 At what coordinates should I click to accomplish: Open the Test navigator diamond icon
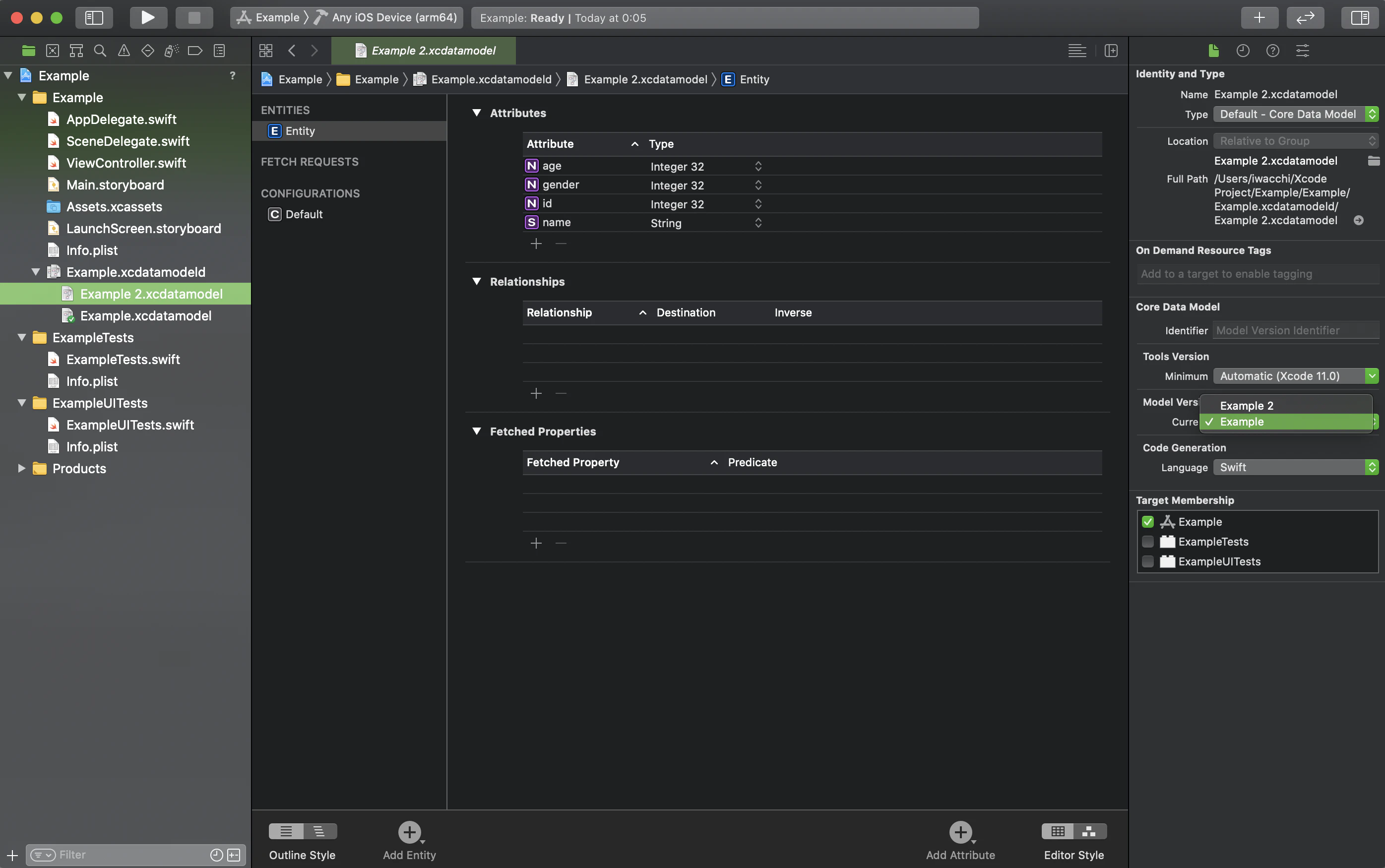[147, 51]
